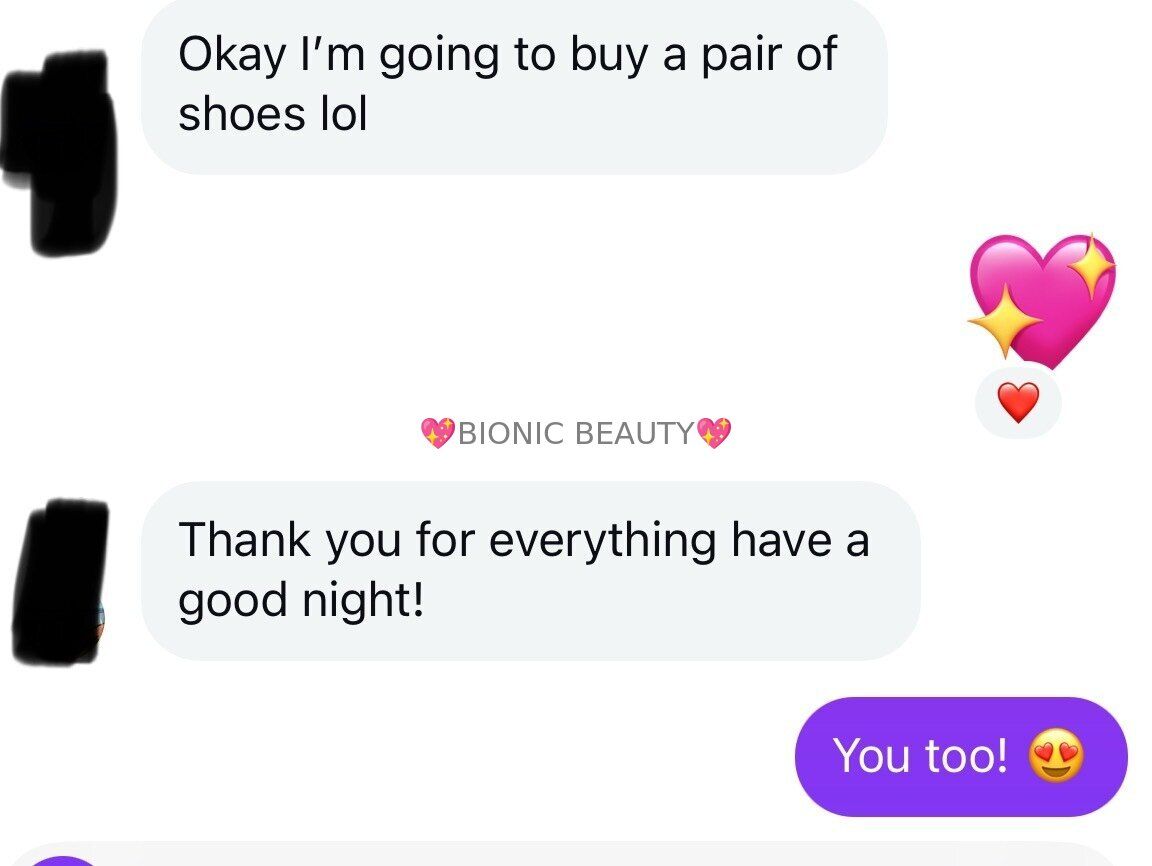Click the BIONIC BEAUTY name label
This screenshot has height=866, width=1152.
576,433
